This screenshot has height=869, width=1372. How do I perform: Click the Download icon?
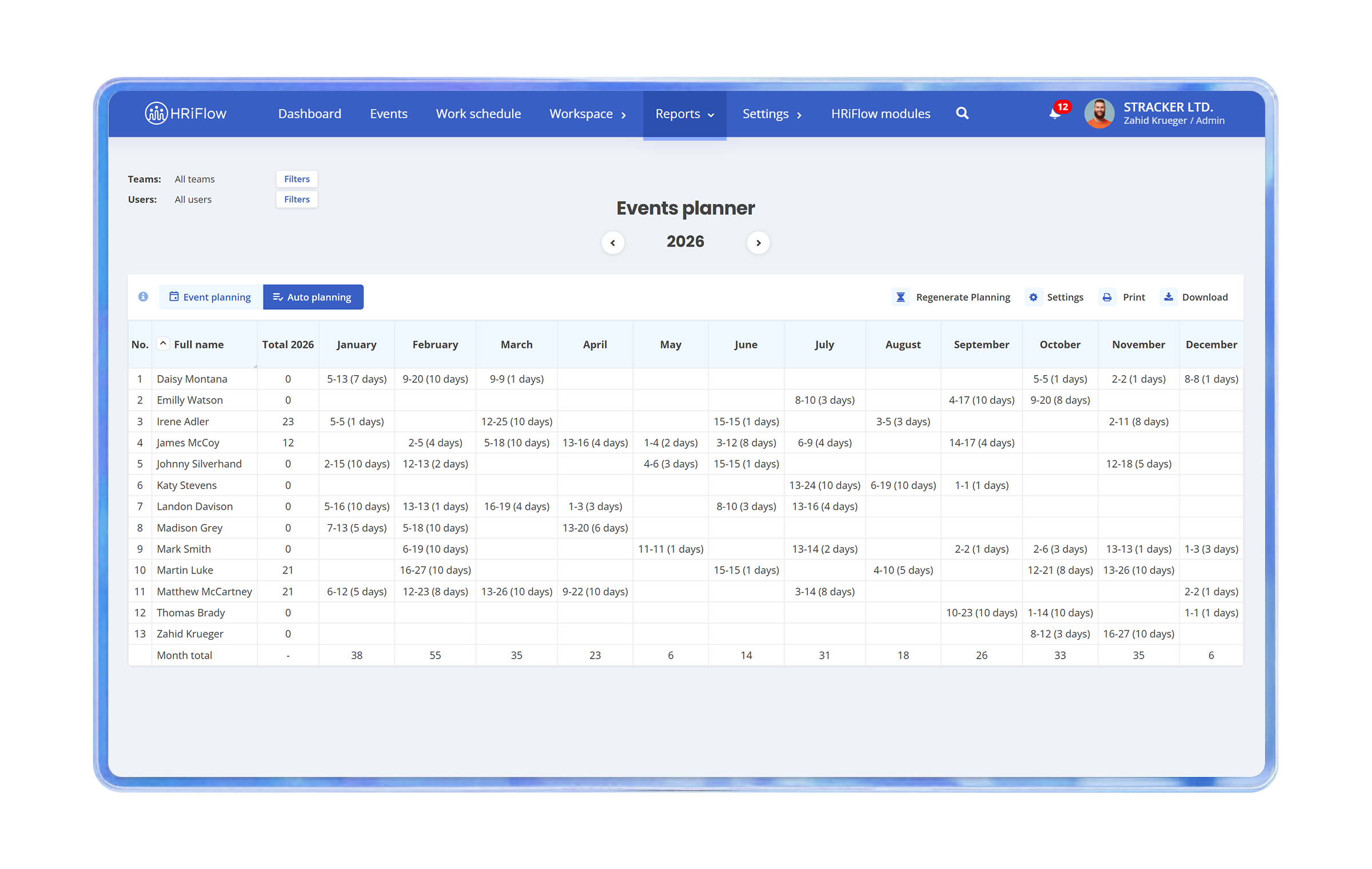(x=1168, y=297)
